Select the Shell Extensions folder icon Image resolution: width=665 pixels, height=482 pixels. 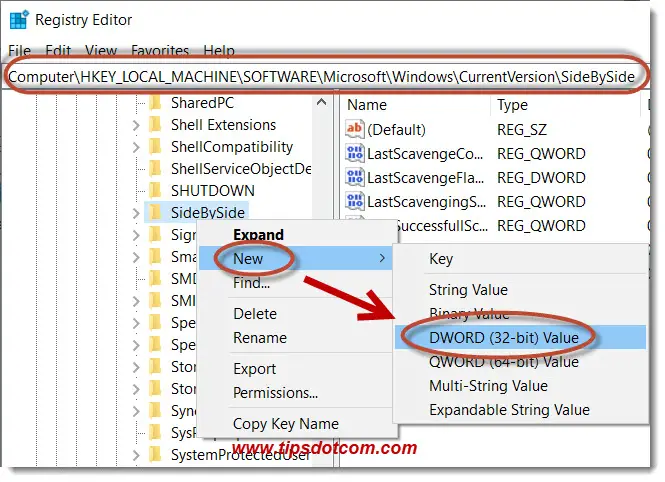156,125
